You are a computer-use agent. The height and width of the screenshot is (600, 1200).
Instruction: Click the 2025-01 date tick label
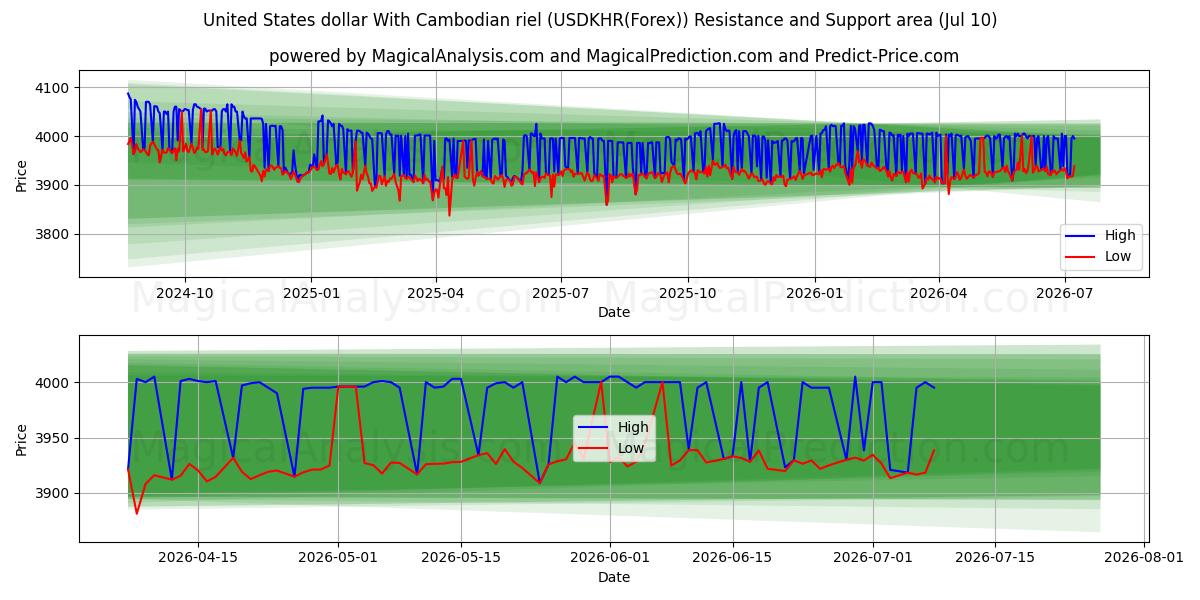click(x=311, y=293)
